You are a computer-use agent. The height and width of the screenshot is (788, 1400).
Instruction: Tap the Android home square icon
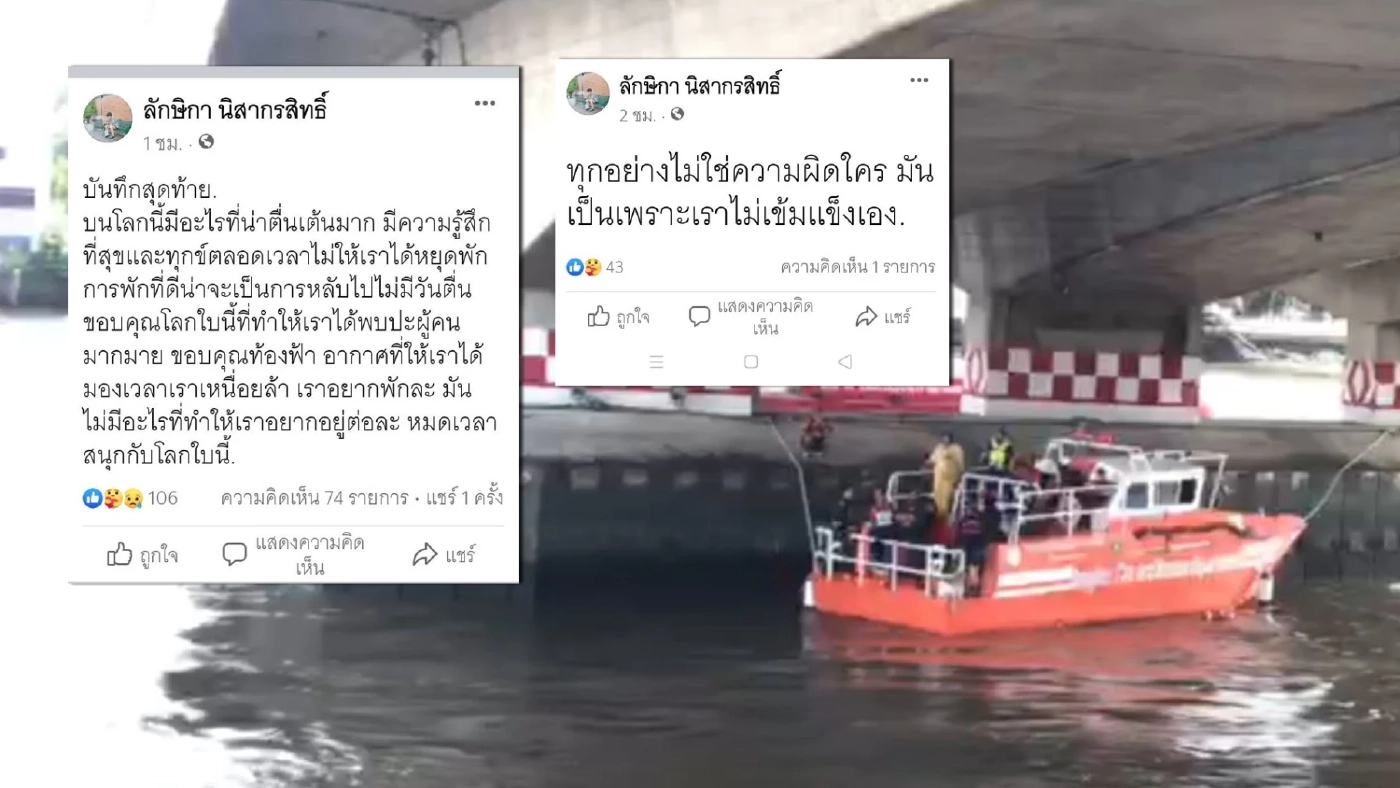tap(751, 362)
